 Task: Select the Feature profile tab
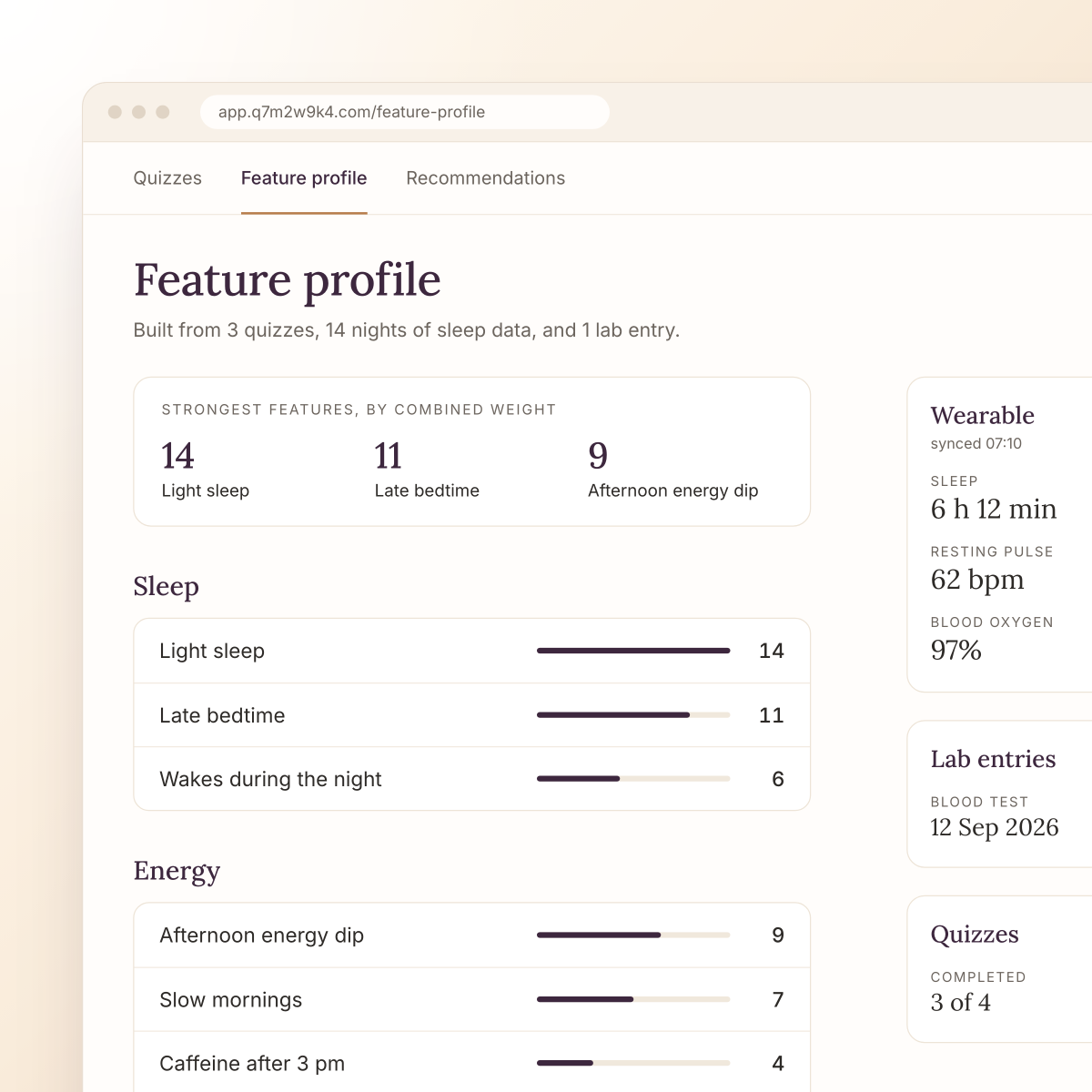[304, 178]
